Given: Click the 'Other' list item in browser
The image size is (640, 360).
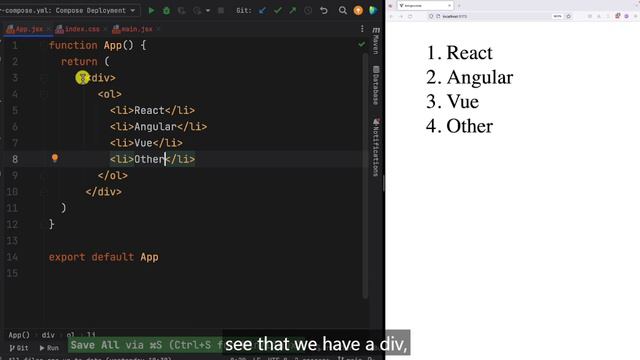Looking at the screenshot, I should coord(469,126).
